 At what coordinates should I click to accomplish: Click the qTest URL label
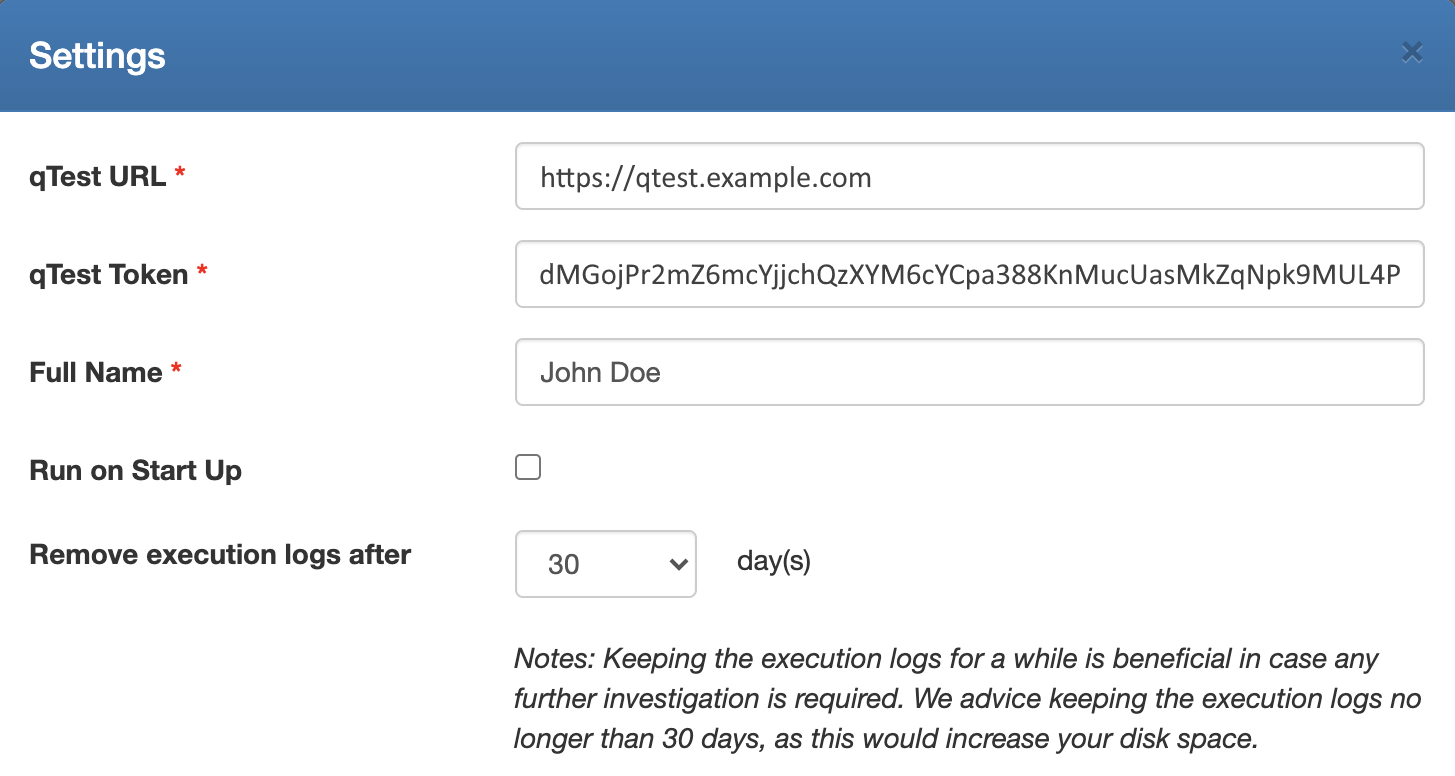(x=97, y=177)
